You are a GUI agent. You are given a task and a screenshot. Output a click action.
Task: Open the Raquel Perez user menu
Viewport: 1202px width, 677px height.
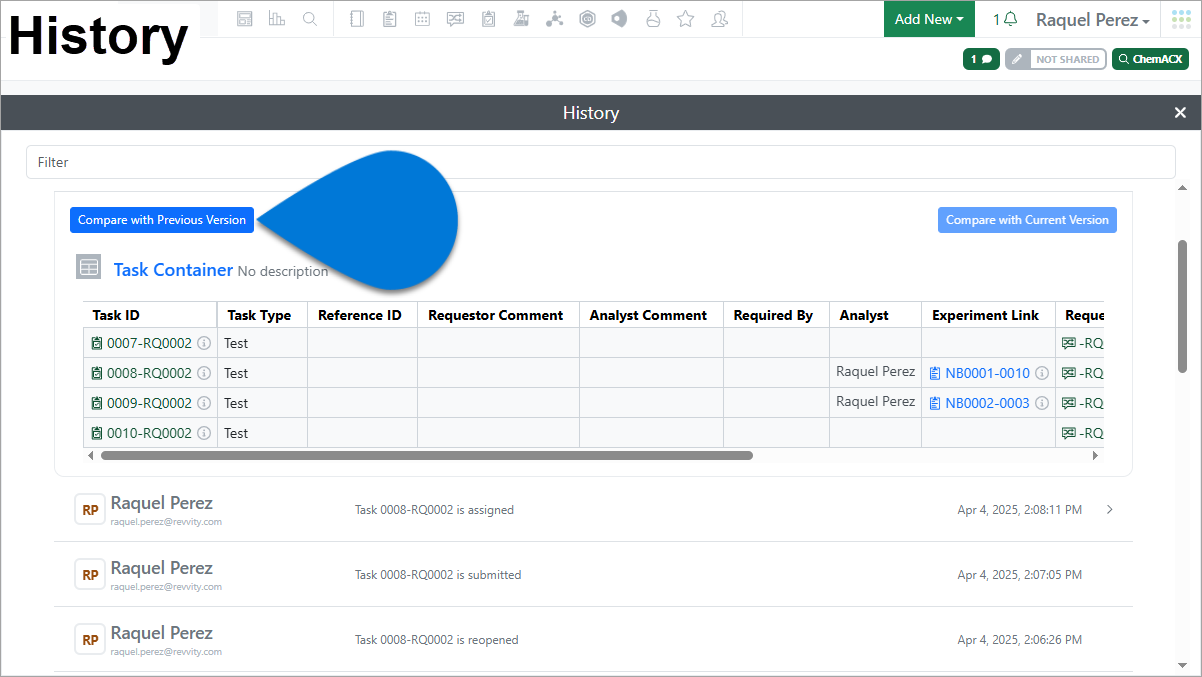[x=1092, y=20]
